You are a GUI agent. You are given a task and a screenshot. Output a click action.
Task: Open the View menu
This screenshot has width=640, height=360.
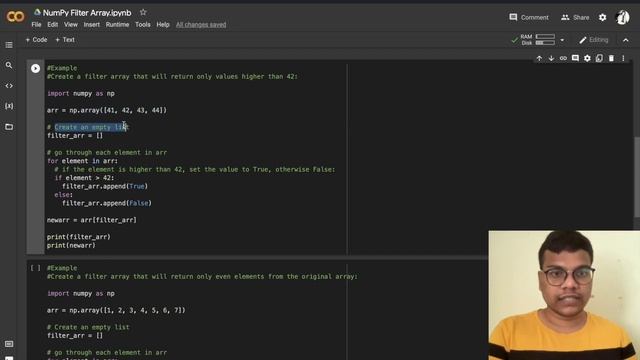point(71,24)
